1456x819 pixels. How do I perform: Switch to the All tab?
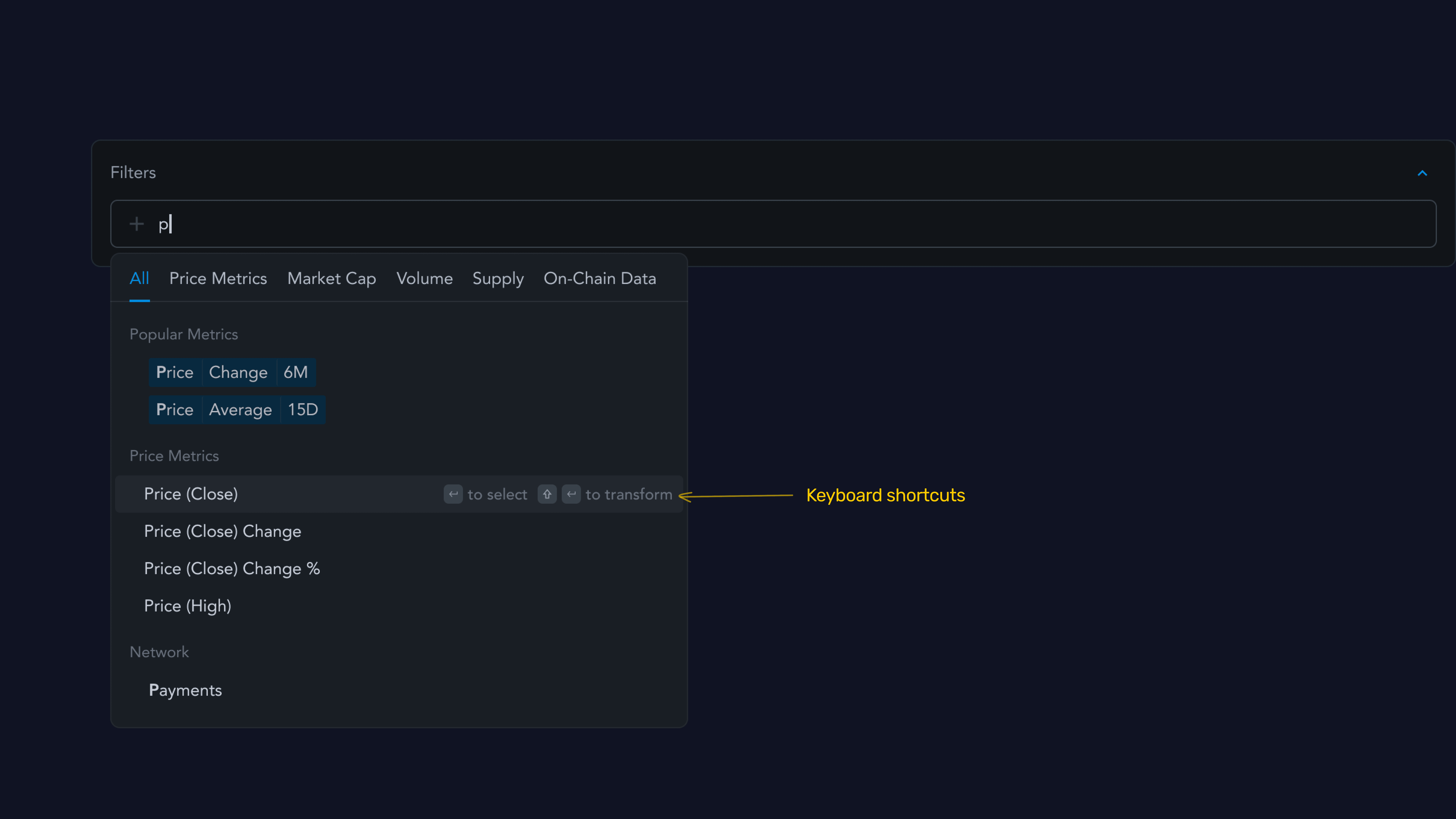(x=139, y=278)
